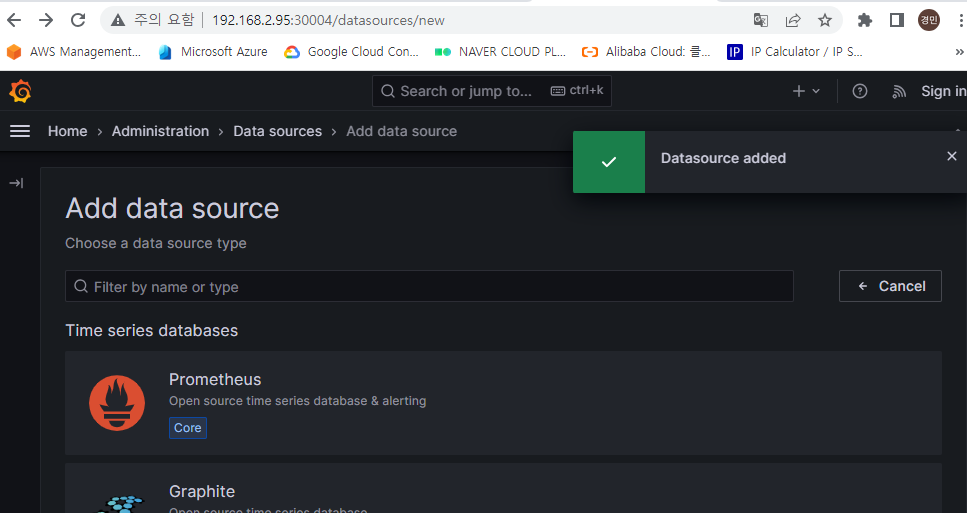Click the Time series databases heading
The width and height of the screenshot is (967, 513).
pos(152,330)
